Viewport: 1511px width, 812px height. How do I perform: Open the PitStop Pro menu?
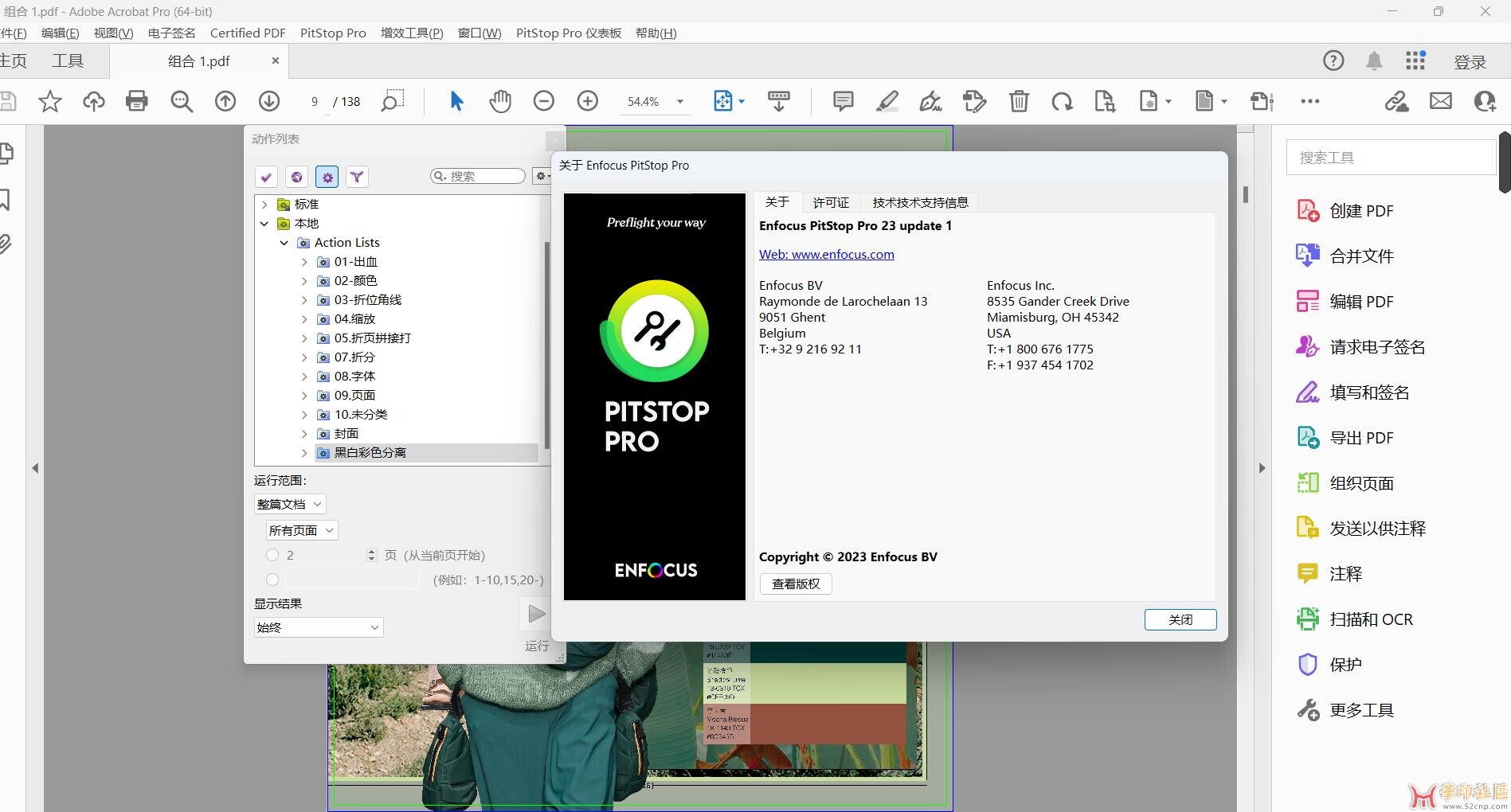pos(333,33)
